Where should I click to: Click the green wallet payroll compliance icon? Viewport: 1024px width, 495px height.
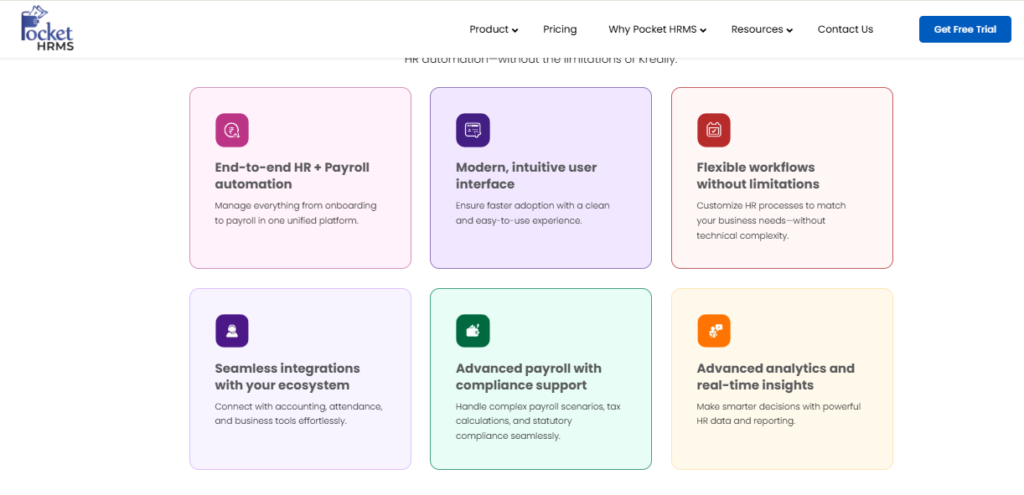point(473,331)
